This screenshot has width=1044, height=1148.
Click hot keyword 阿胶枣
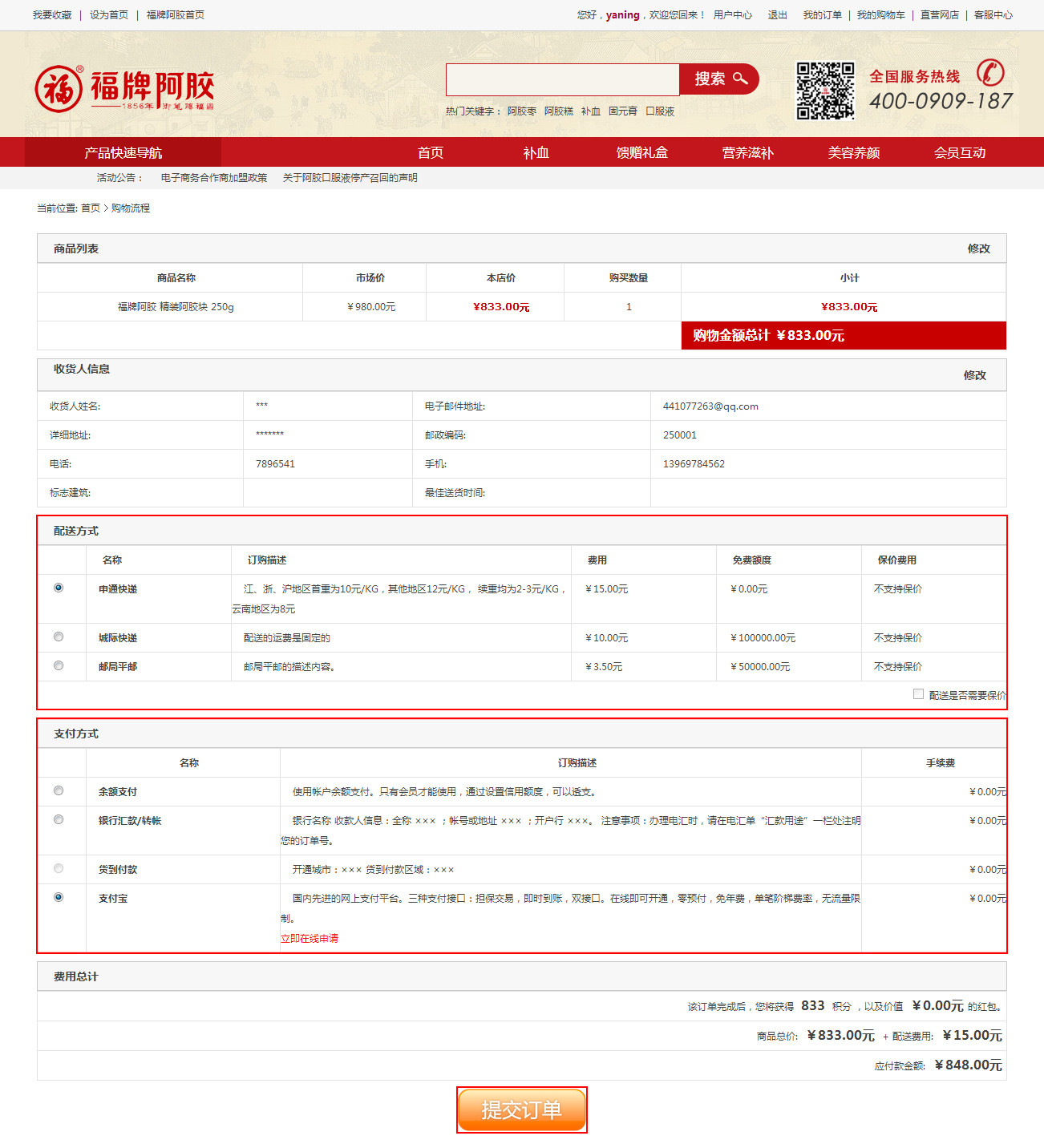point(522,111)
